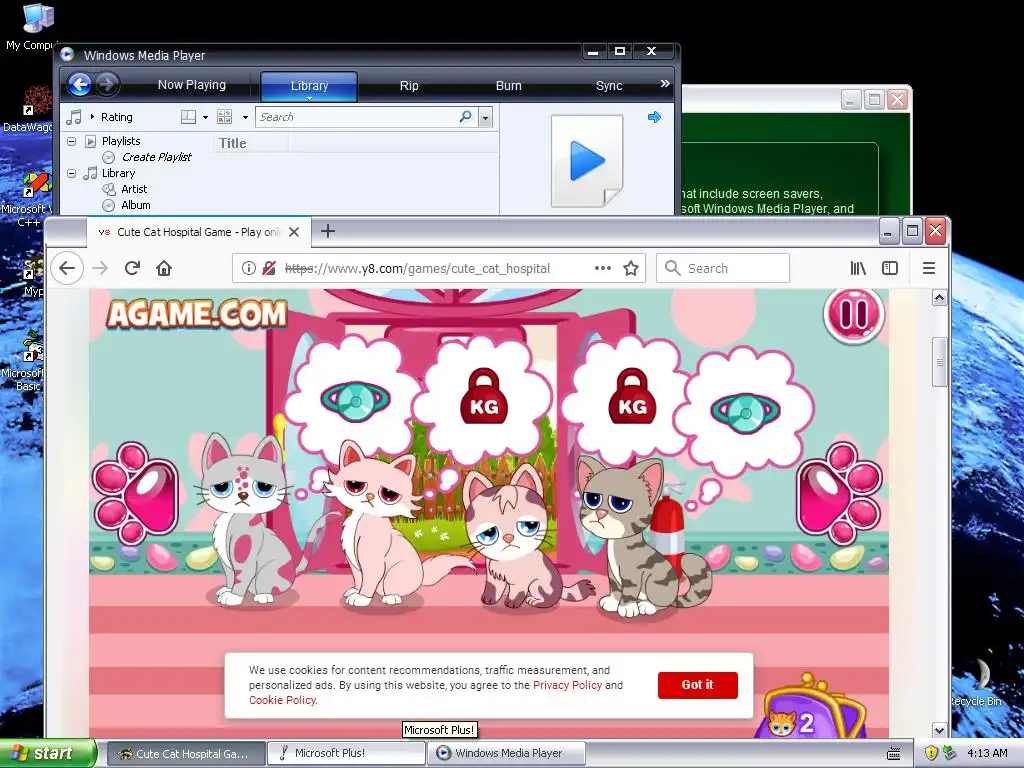
Task: Click the blocked plugin icon in address bar
Action: click(x=268, y=268)
